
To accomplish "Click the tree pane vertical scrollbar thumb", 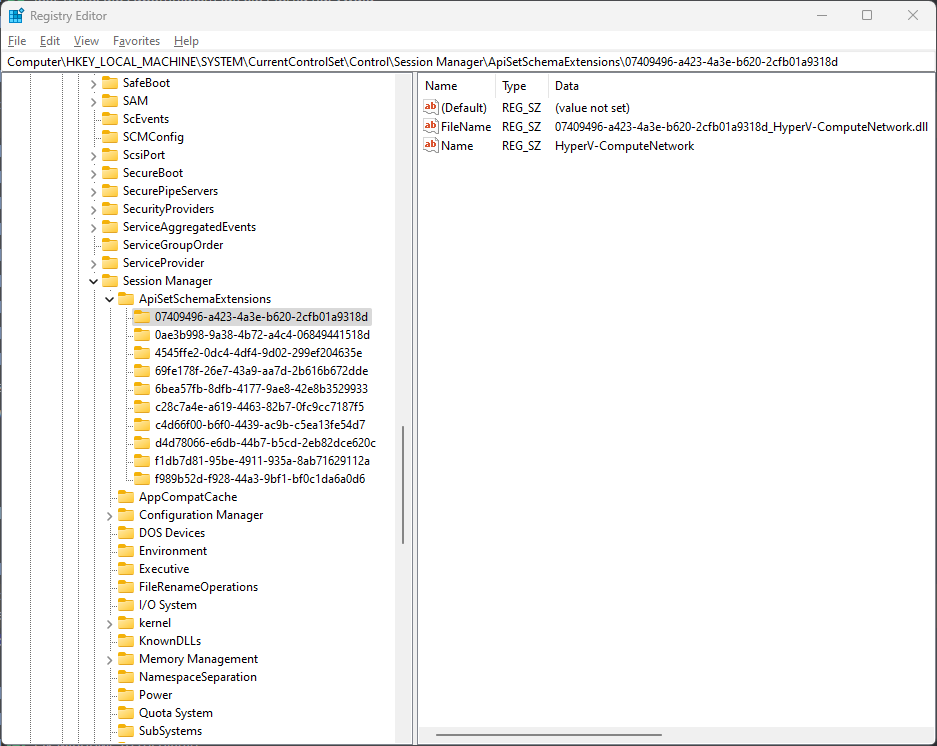I will (x=403, y=485).
